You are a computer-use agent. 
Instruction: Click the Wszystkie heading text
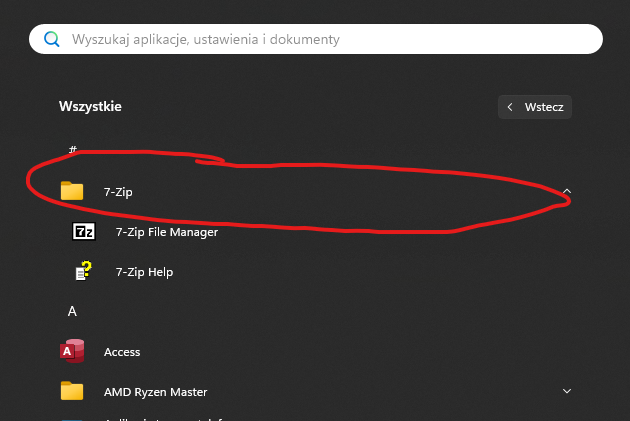[91, 106]
